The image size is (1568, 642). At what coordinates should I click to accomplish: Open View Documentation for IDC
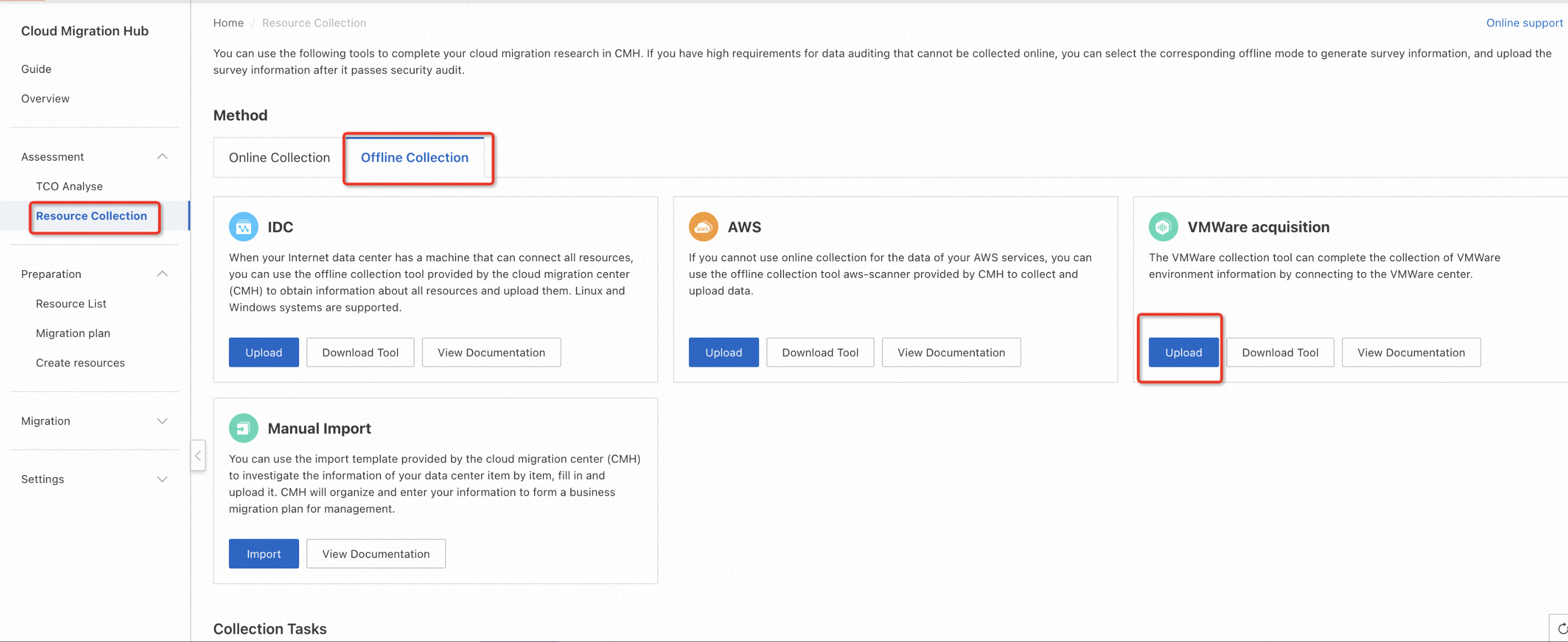click(490, 352)
